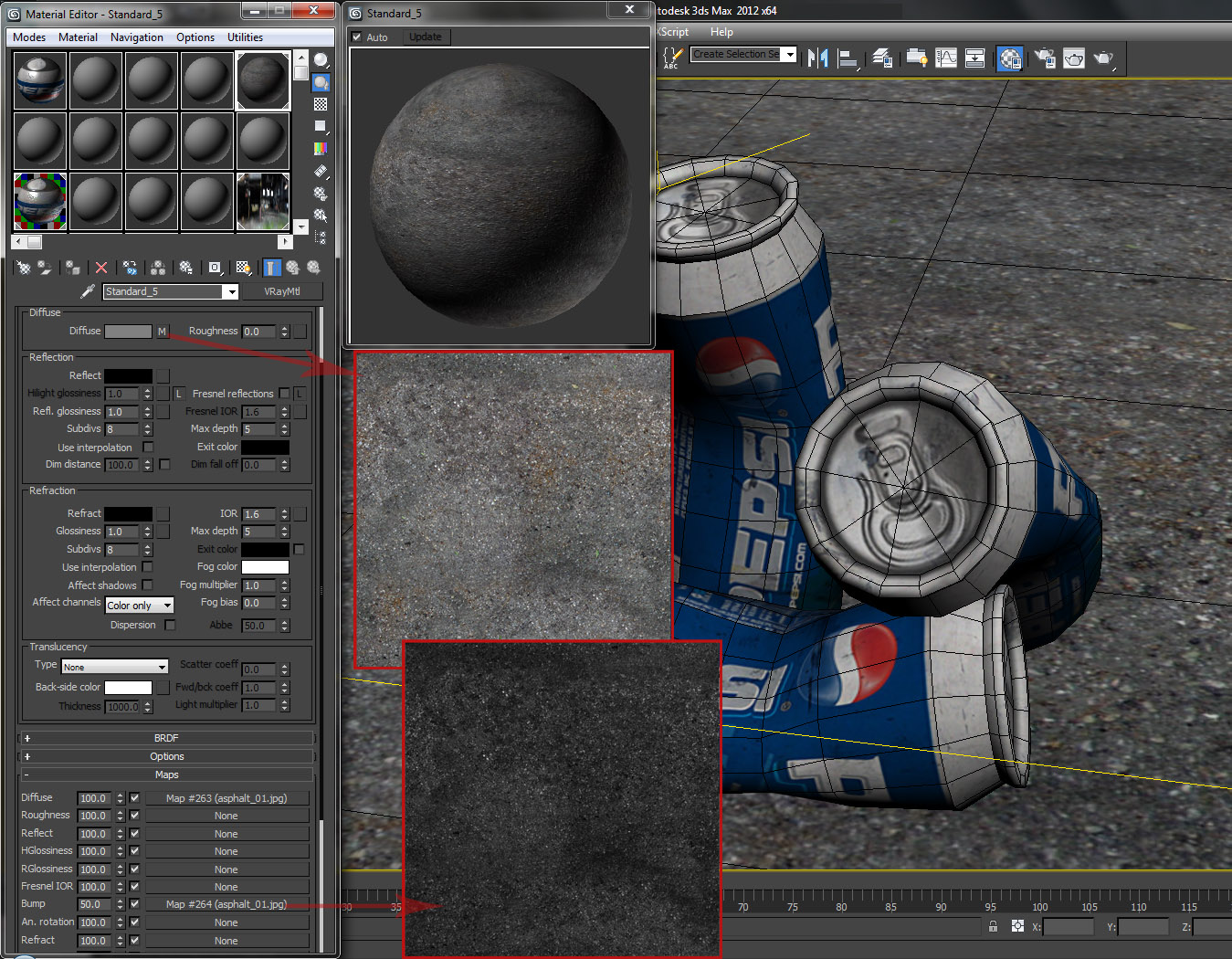Image resolution: width=1232 pixels, height=959 pixels.
Task: Collapse the Maps rollout
Action: 166,775
